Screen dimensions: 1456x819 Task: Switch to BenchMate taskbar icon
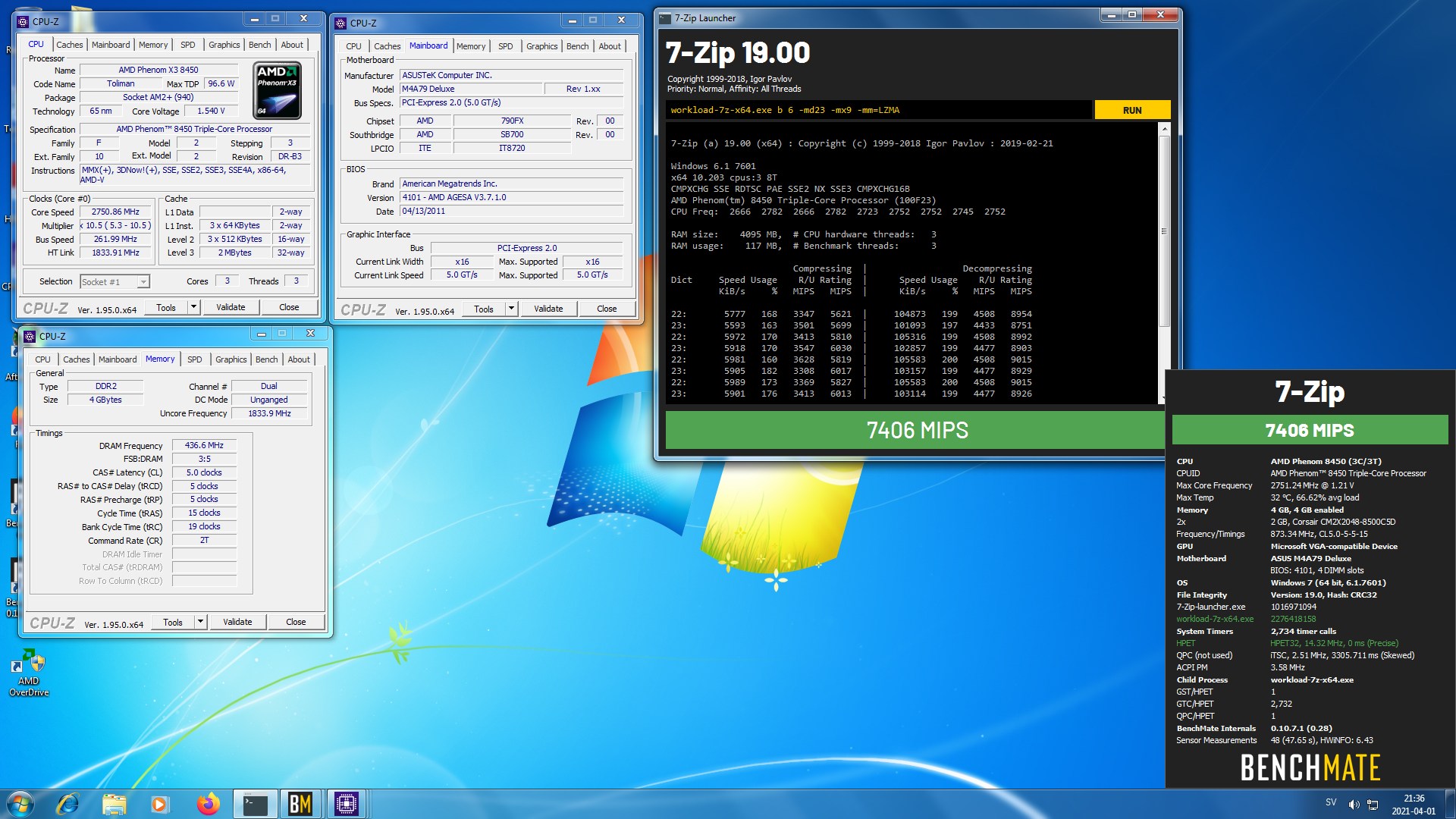[300, 804]
